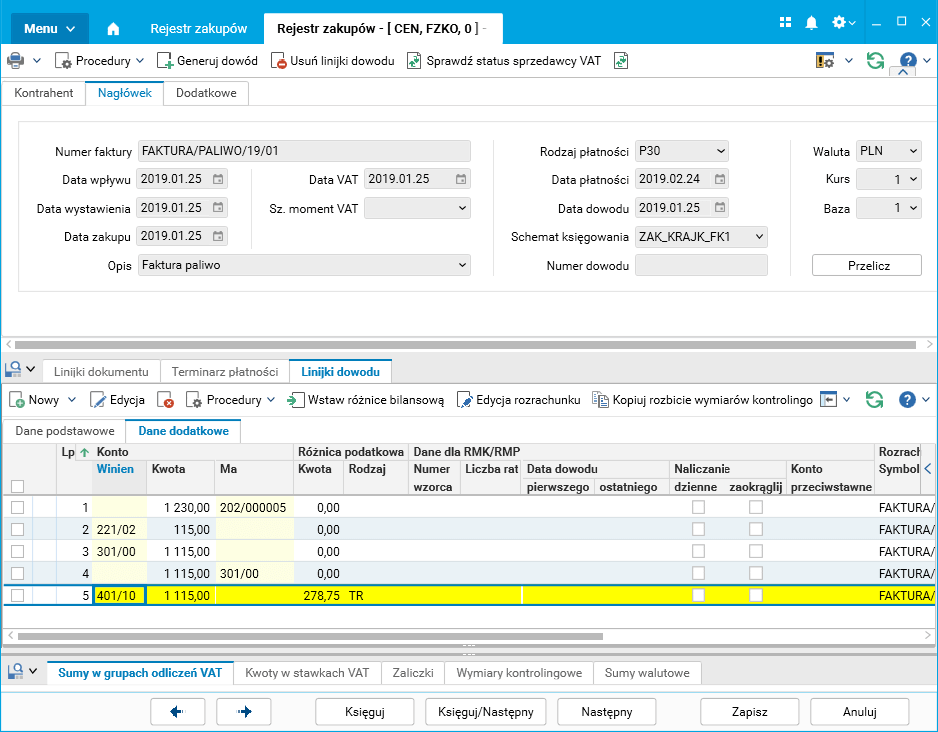Click the notification bell icon
This screenshot has height=732, width=938.
coord(812,22)
